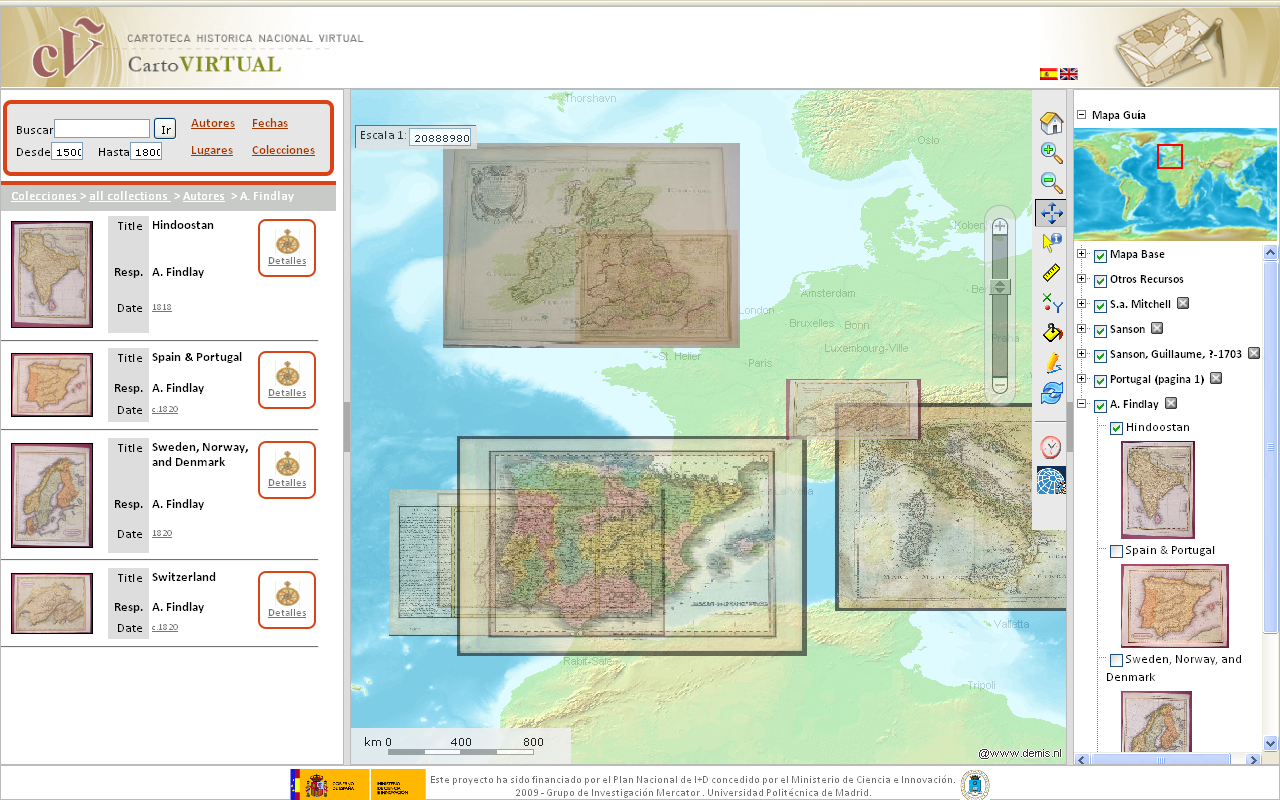The width and height of the screenshot is (1280, 800).
Task: Refresh the map with blue arrows icon
Action: point(1051,393)
